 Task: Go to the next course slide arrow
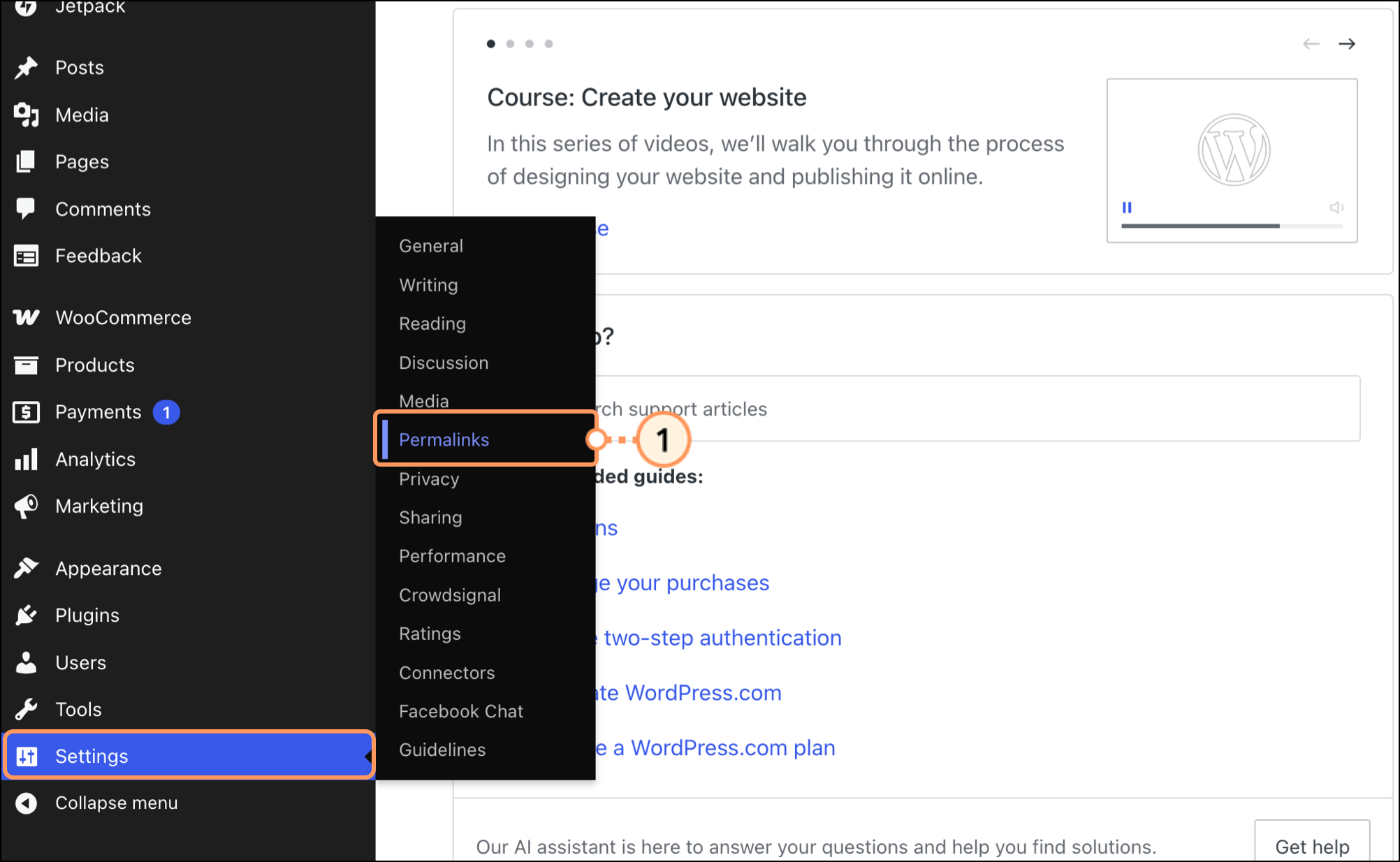pyautogui.click(x=1347, y=44)
